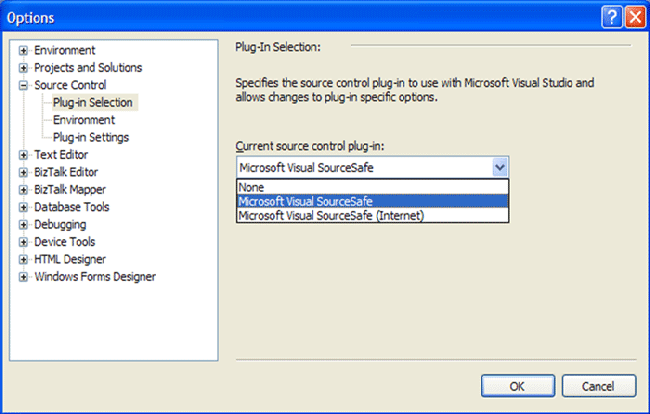Select the BizTalk Mapper label
This screenshot has height=414, width=650.
(x=70, y=189)
